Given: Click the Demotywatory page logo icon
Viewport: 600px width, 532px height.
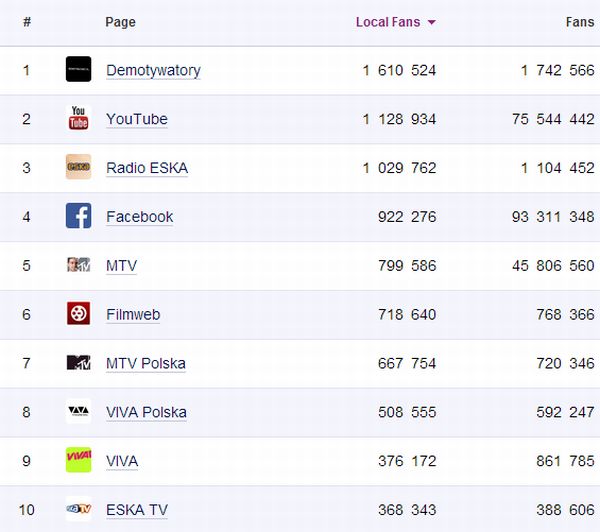Looking at the screenshot, I should click(x=78, y=70).
